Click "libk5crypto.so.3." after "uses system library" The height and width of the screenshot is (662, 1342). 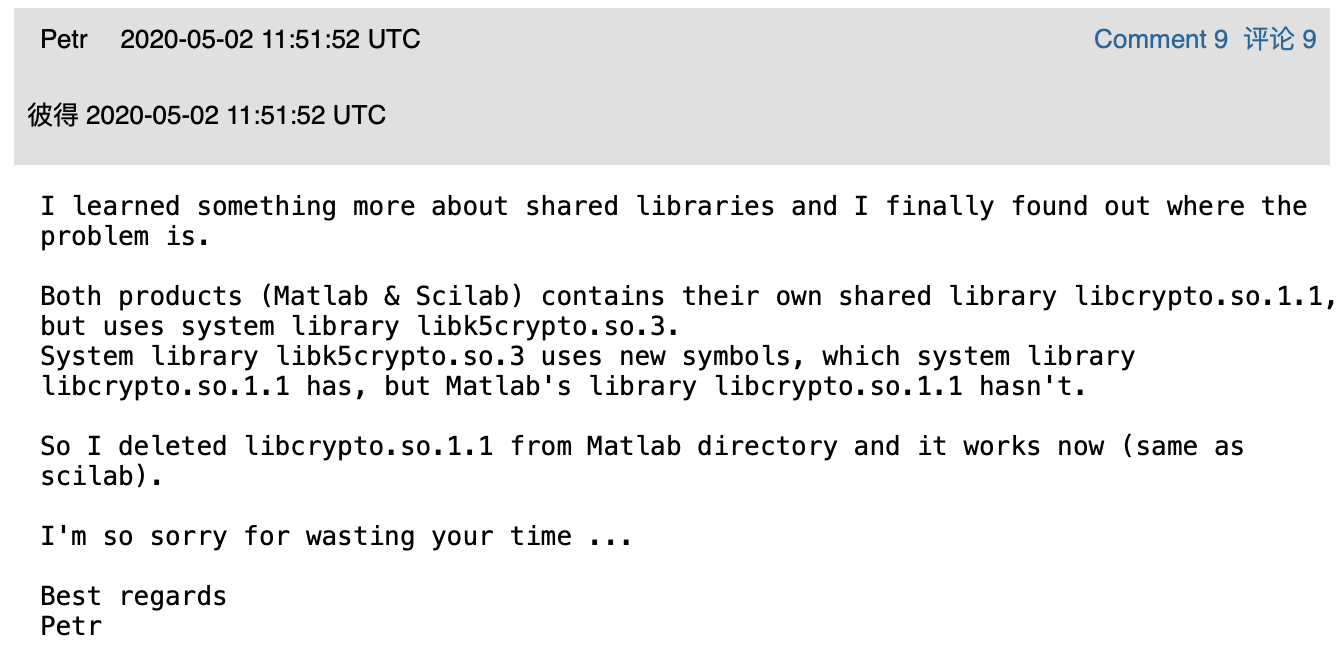tap(495, 327)
